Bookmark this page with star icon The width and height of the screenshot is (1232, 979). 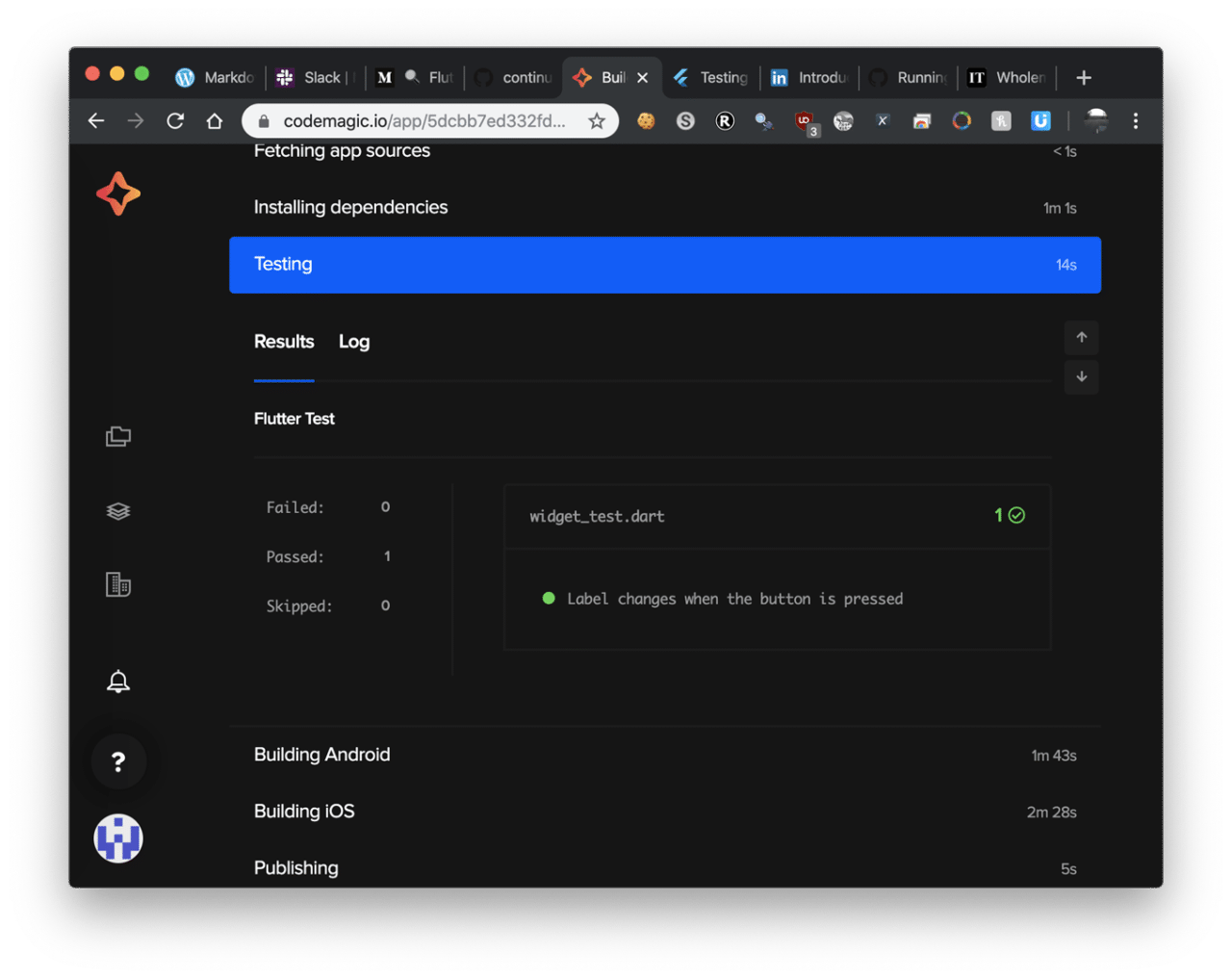point(597,120)
